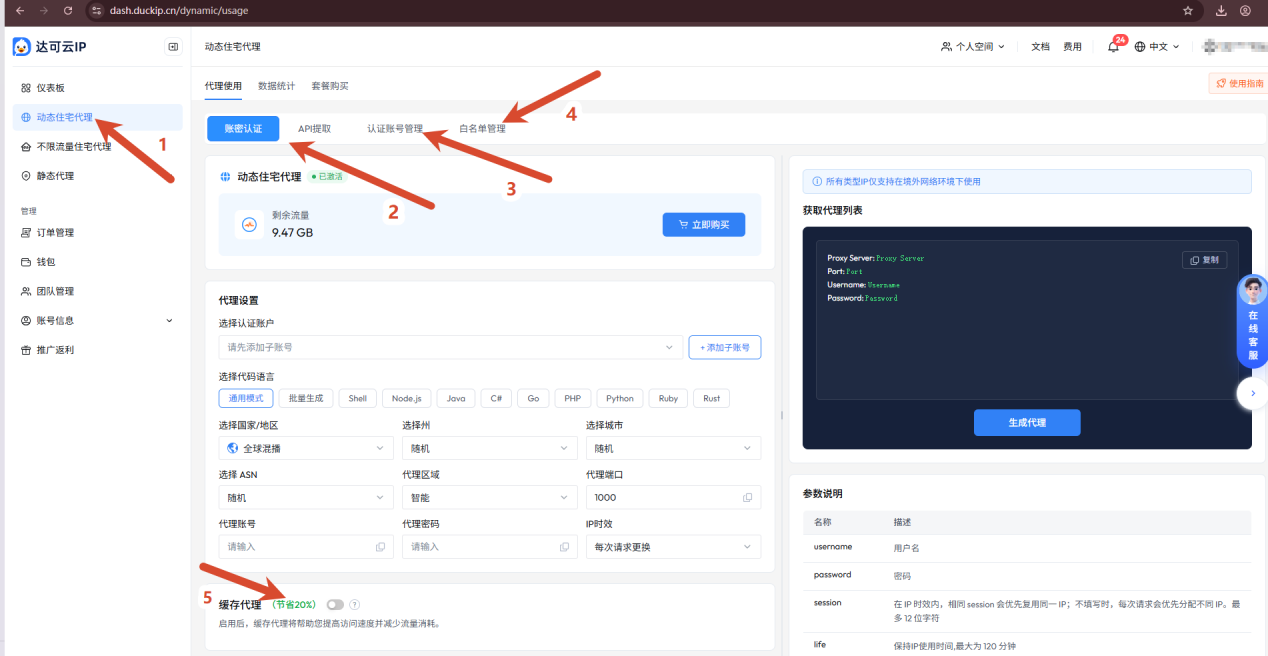Click the 达可云IP logo icon

(22, 47)
